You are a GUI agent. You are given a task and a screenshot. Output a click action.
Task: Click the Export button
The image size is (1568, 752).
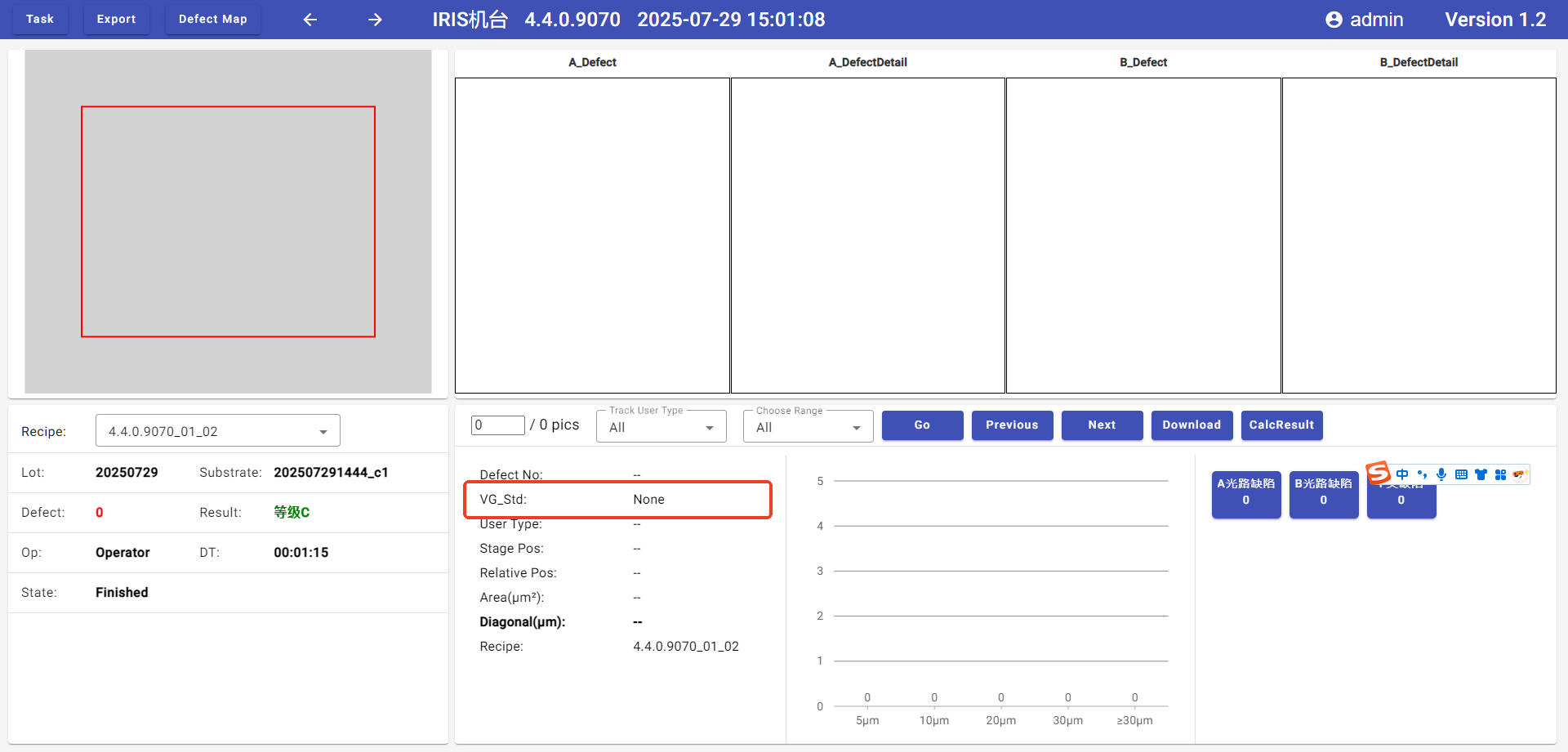coord(116,19)
